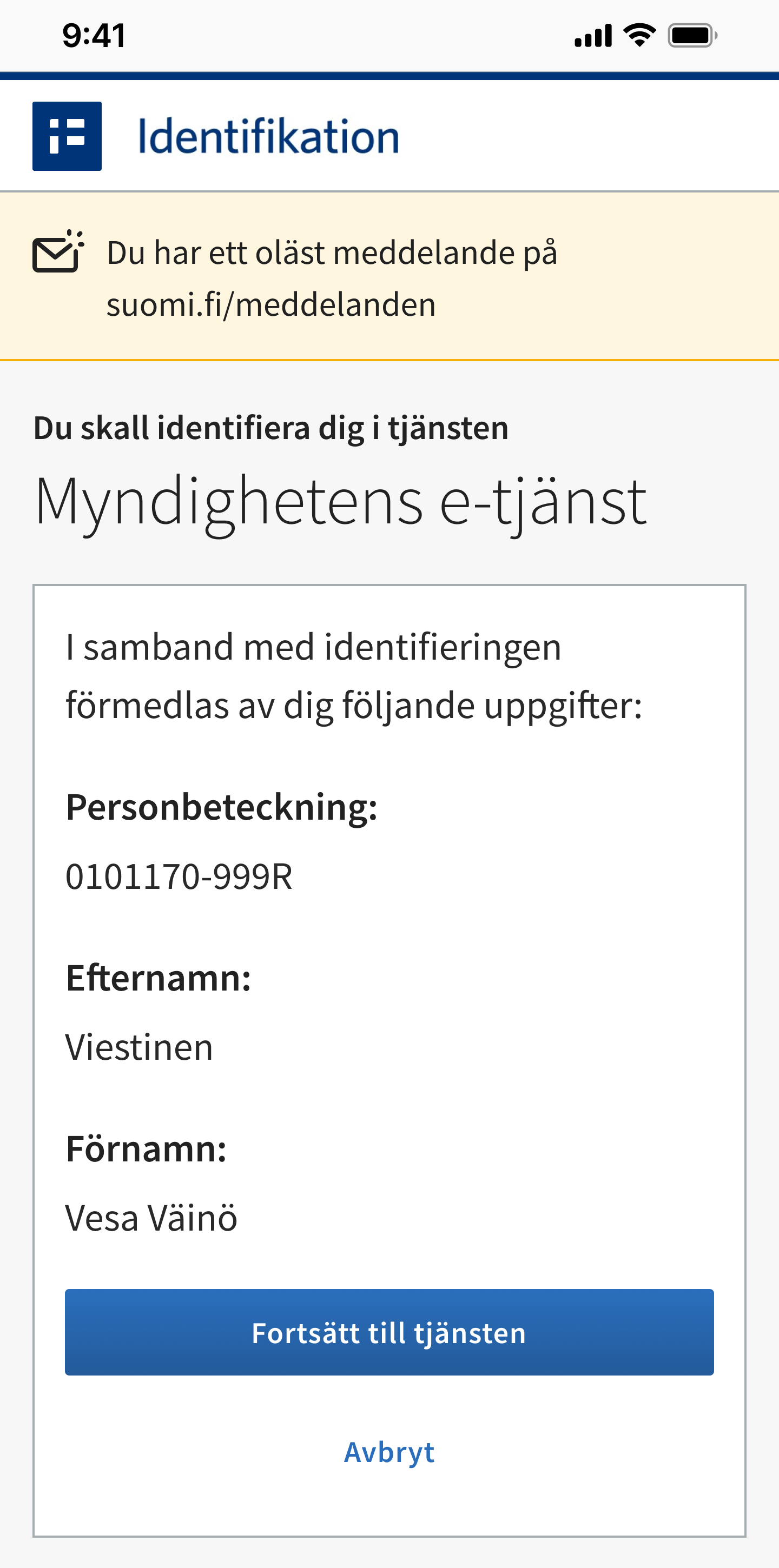This screenshot has height=1568, width=779.
Task: Select the personal ID 0101170-999R value
Action: 179,876
